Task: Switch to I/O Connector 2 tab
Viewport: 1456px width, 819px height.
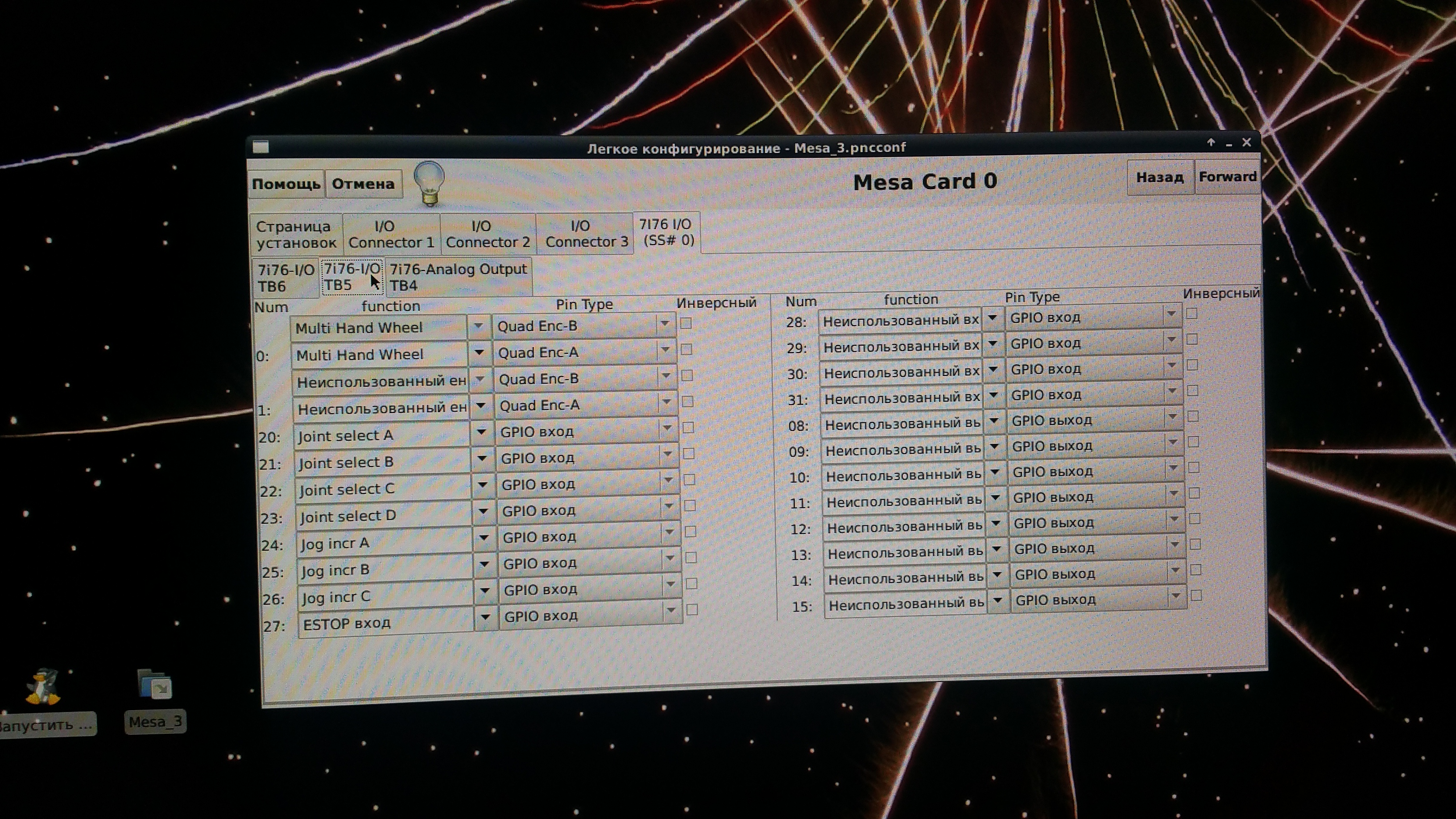Action: tap(488, 234)
